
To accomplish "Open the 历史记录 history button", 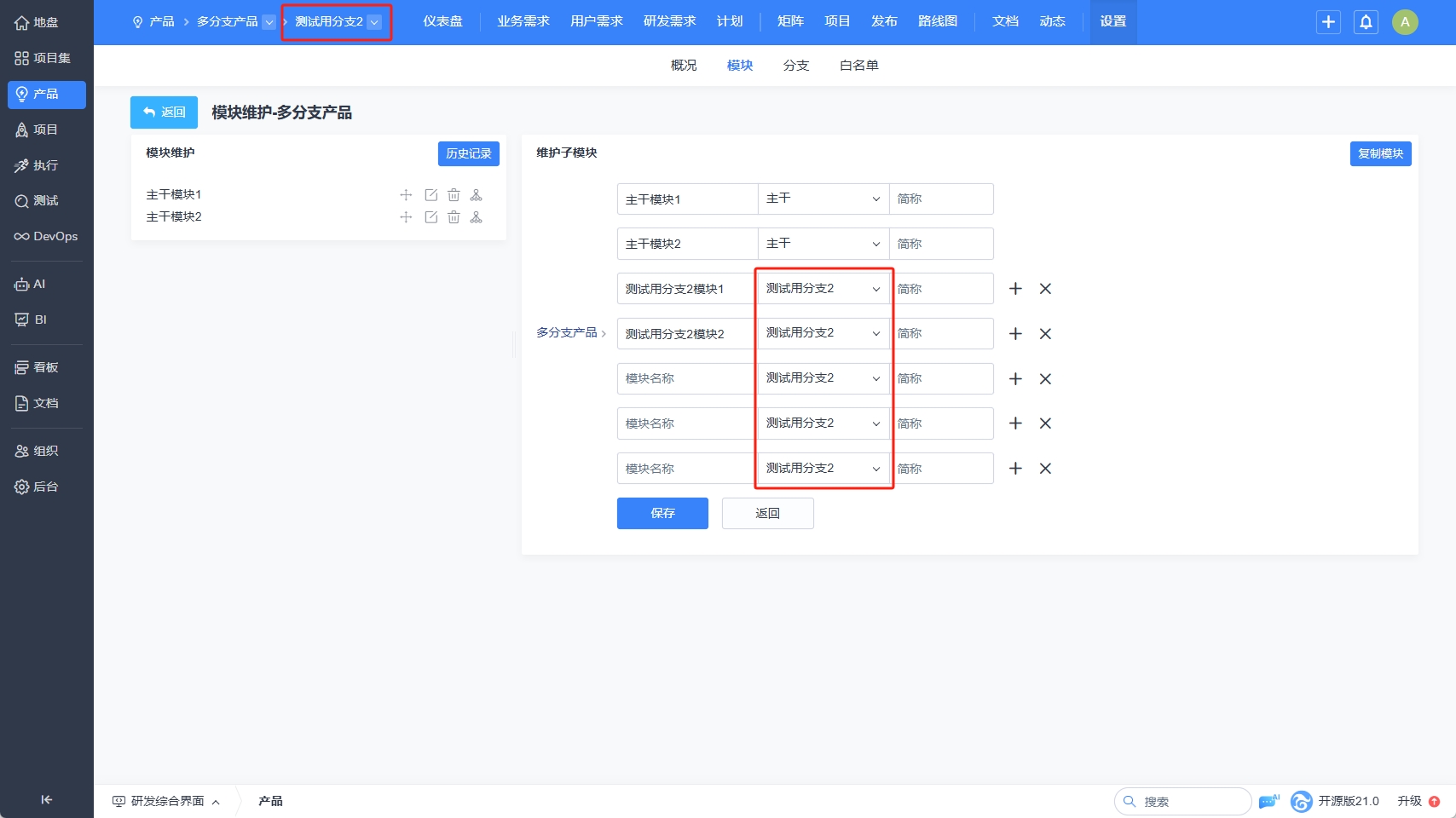I will click(468, 153).
